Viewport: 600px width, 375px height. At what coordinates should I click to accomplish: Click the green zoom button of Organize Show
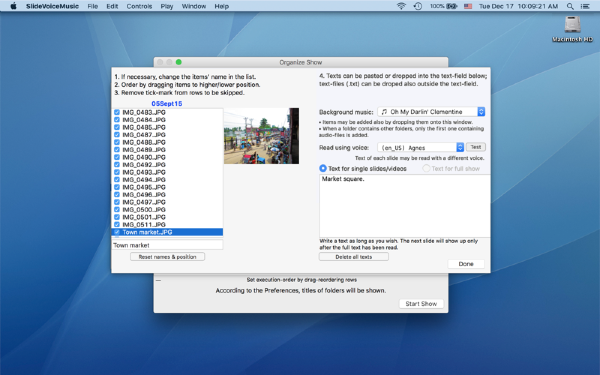178,62
